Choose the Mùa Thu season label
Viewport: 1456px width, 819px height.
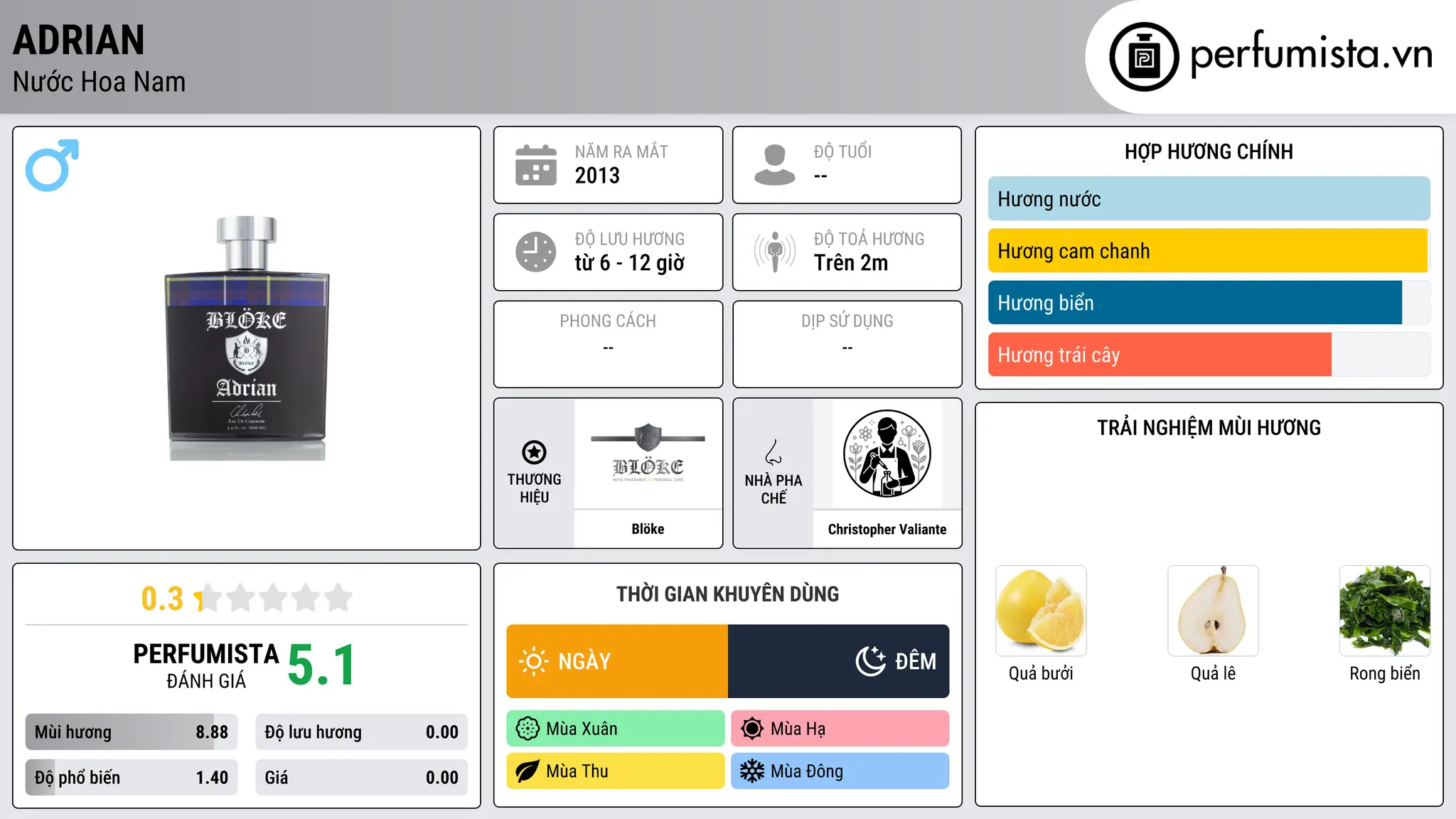(x=577, y=771)
